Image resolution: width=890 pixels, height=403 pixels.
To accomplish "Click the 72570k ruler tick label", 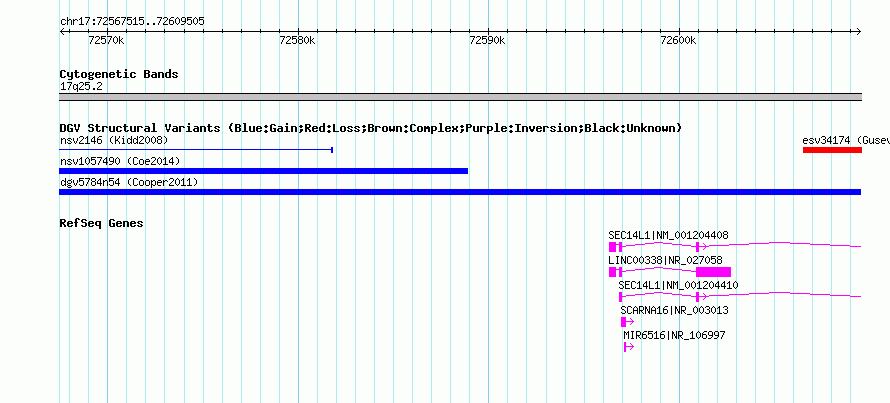I will click(107, 40).
